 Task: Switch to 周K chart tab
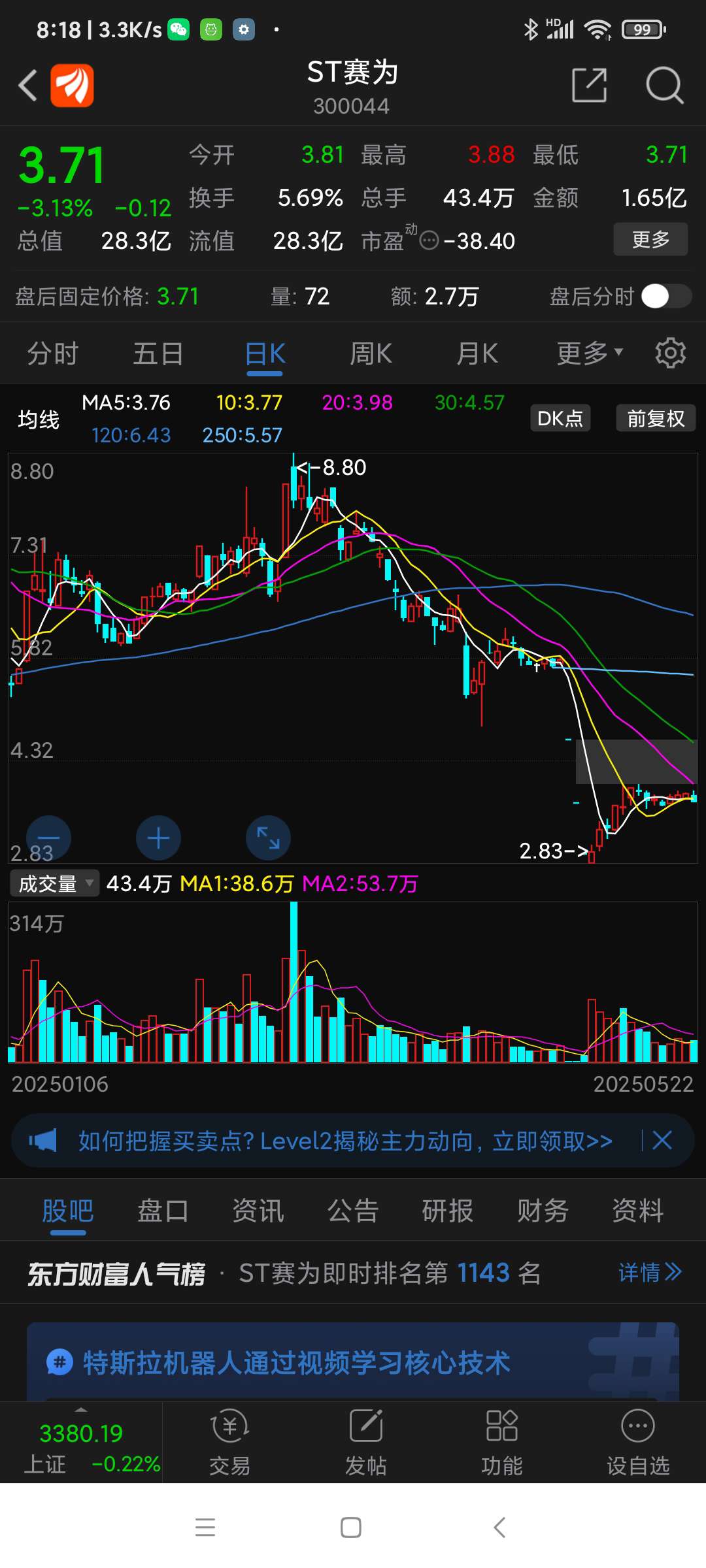371,353
